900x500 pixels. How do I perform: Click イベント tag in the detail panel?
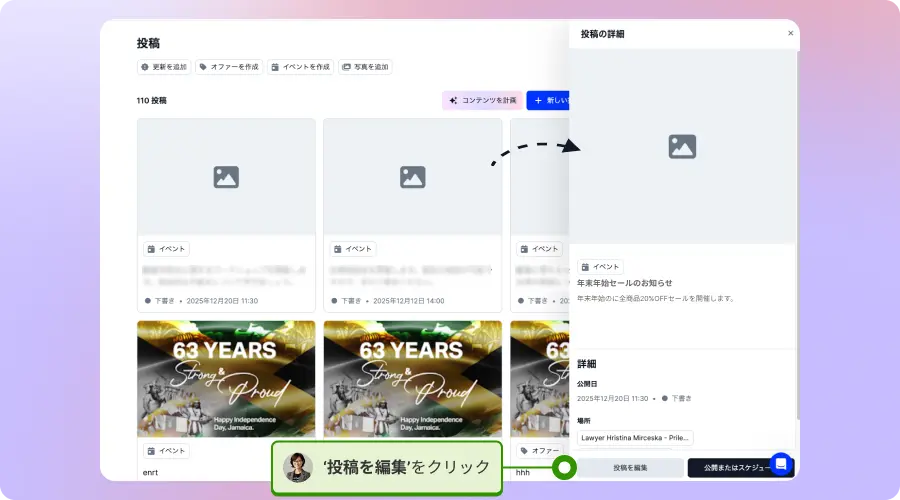600,267
